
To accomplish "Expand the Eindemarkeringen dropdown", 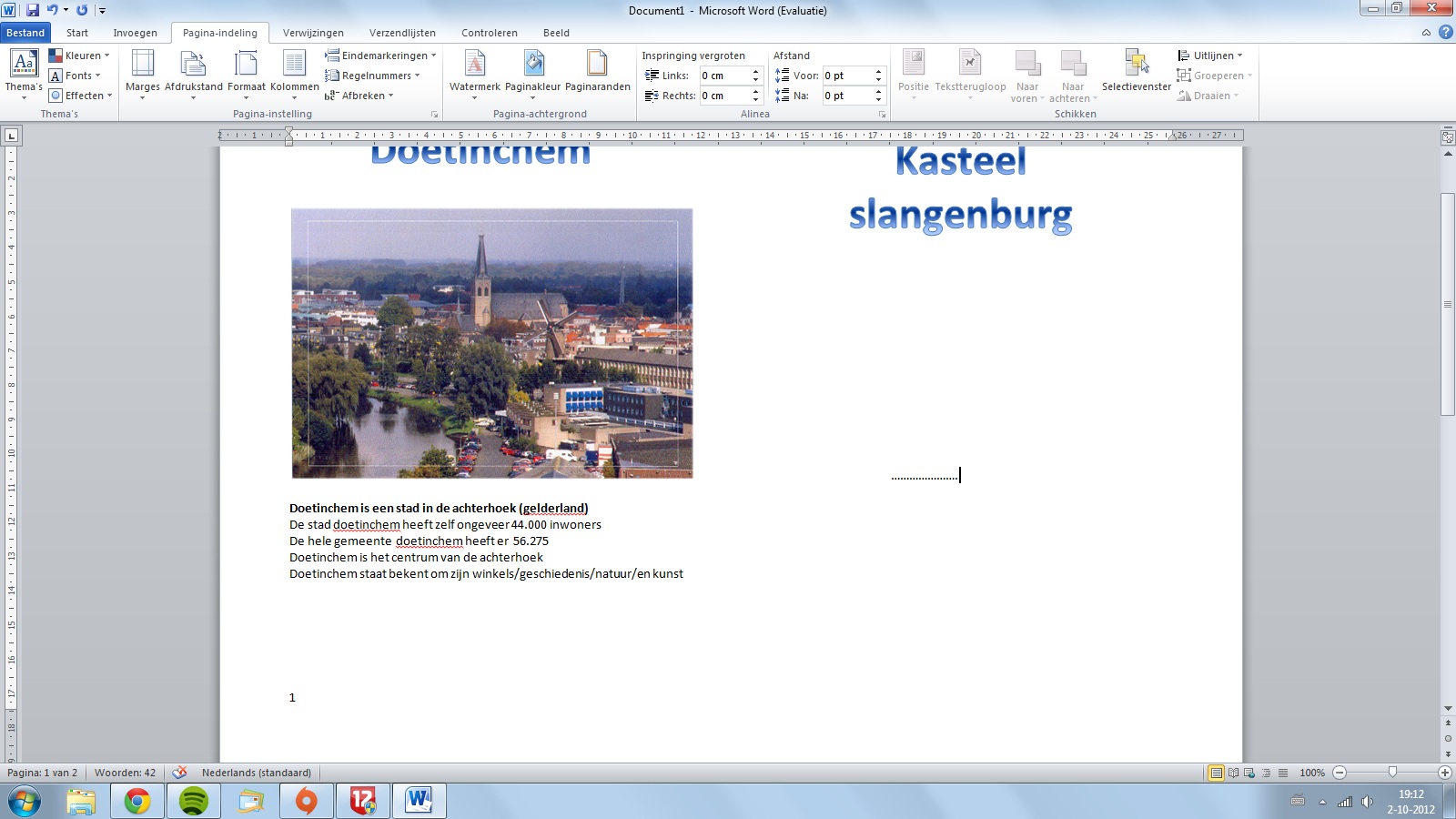I will click(x=380, y=56).
